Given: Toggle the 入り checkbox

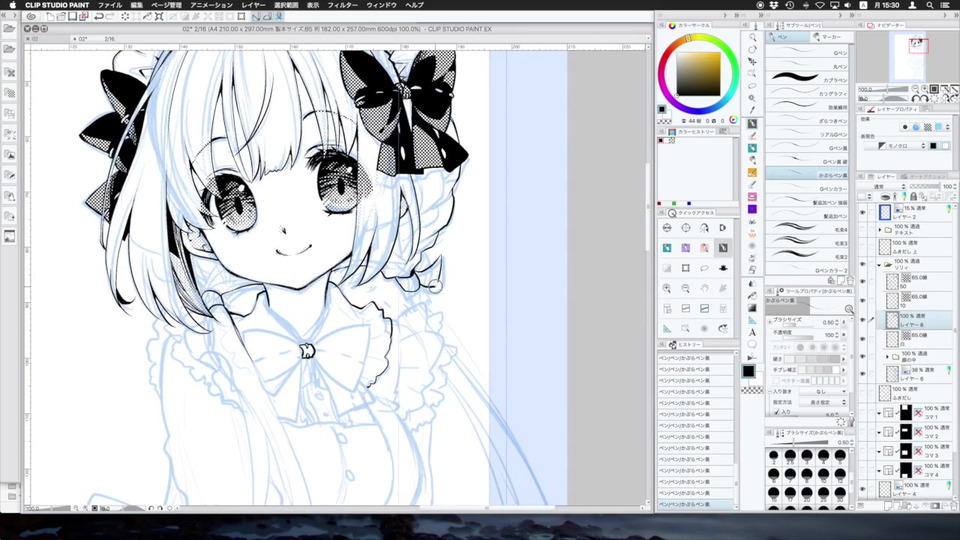Looking at the screenshot, I should tap(776, 412).
